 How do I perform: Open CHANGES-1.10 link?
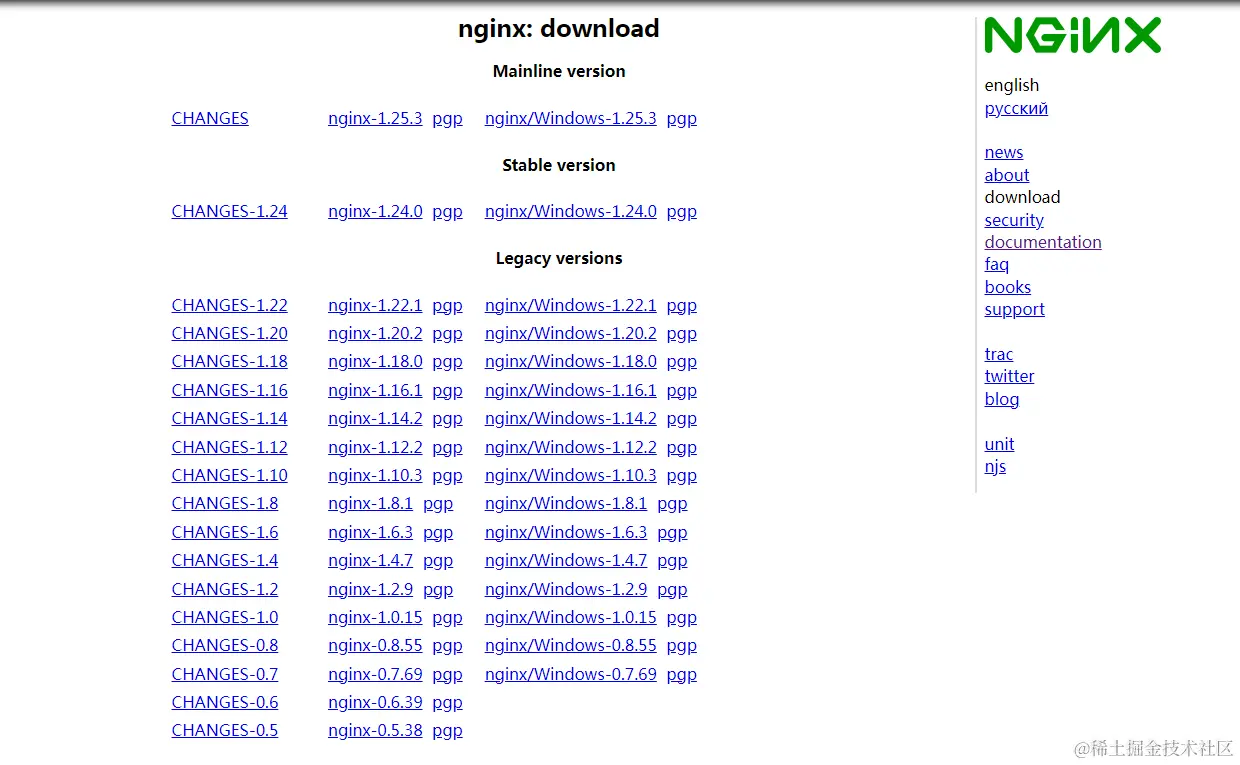[x=229, y=475]
